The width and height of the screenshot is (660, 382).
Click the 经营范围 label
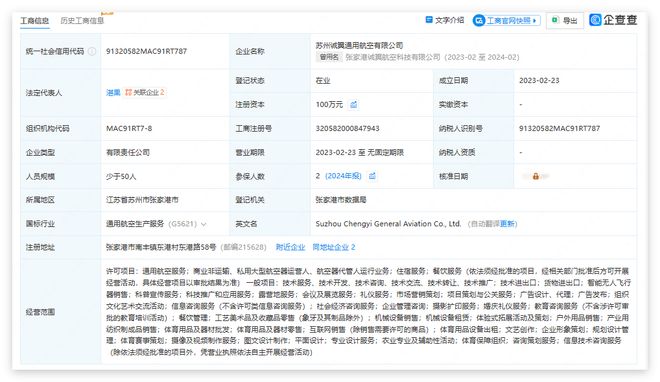[x=40, y=312]
